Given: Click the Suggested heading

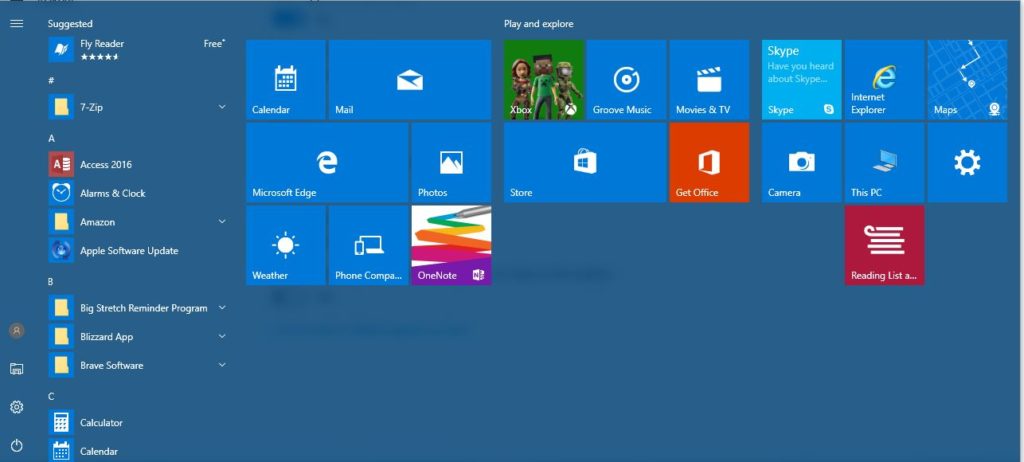Looking at the screenshot, I should (x=70, y=24).
